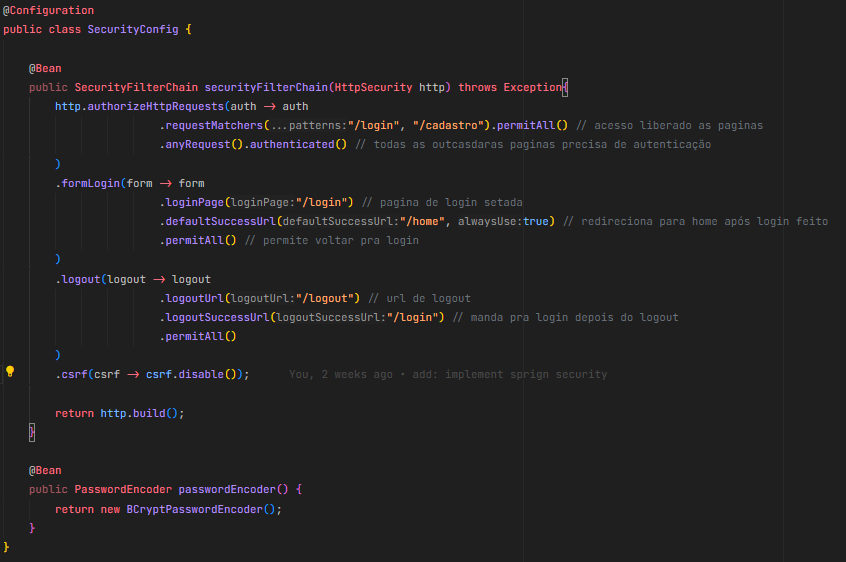Click the anyRequest() method call
Image resolution: width=846 pixels, height=562 pixels.
coord(201,144)
